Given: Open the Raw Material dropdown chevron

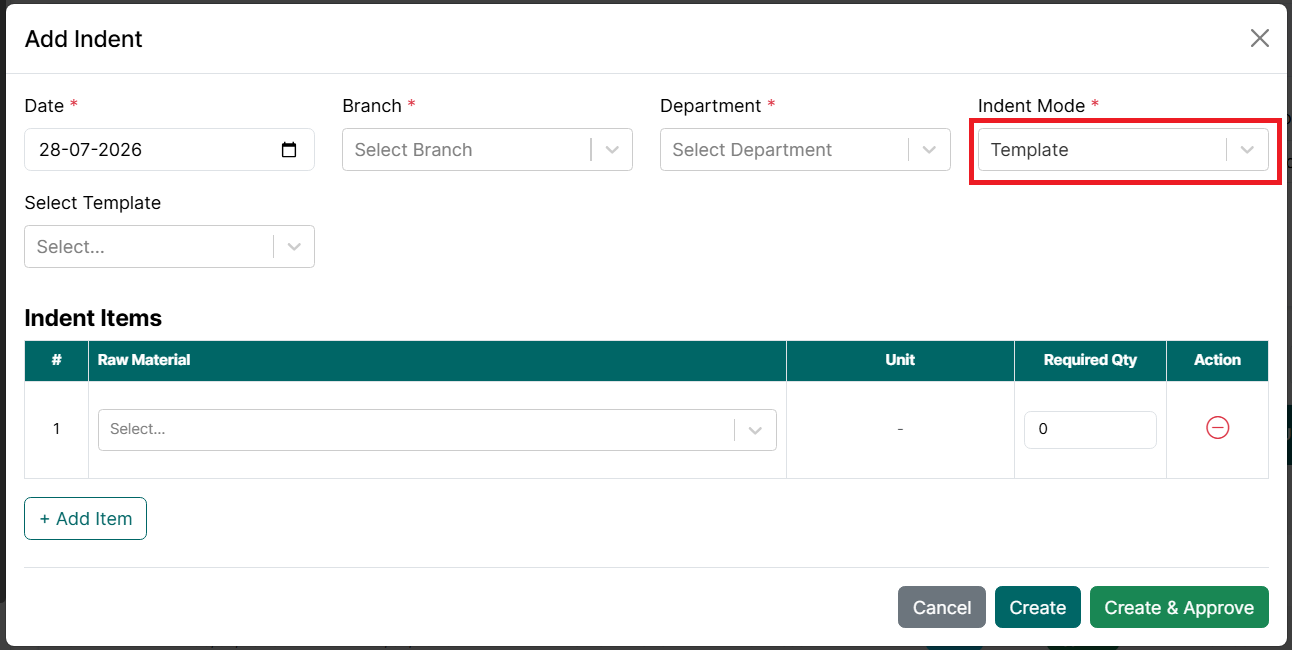Looking at the screenshot, I should [x=755, y=430].
